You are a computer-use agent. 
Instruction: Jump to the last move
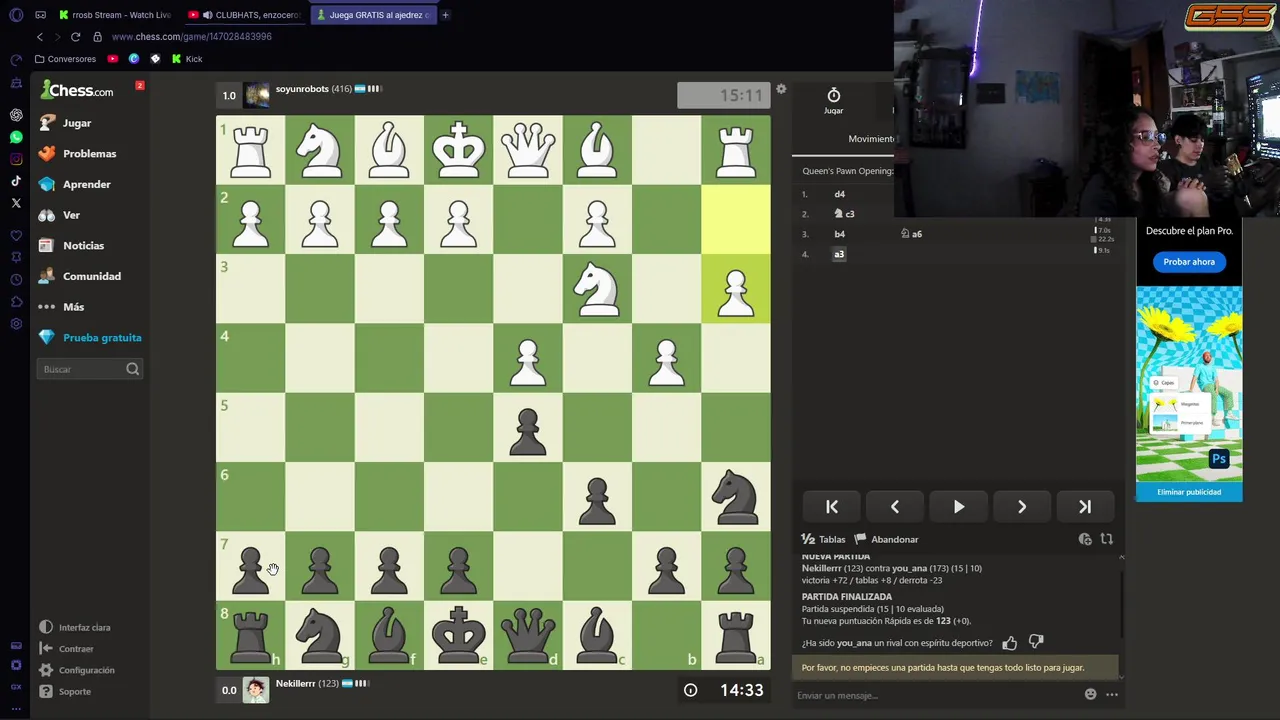click(1085, 507)
